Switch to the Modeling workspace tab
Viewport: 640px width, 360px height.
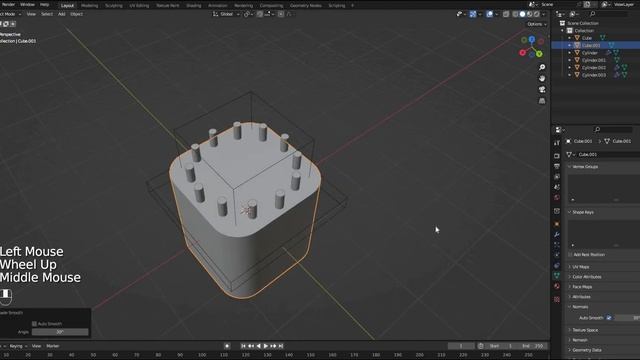coord(89,6)
